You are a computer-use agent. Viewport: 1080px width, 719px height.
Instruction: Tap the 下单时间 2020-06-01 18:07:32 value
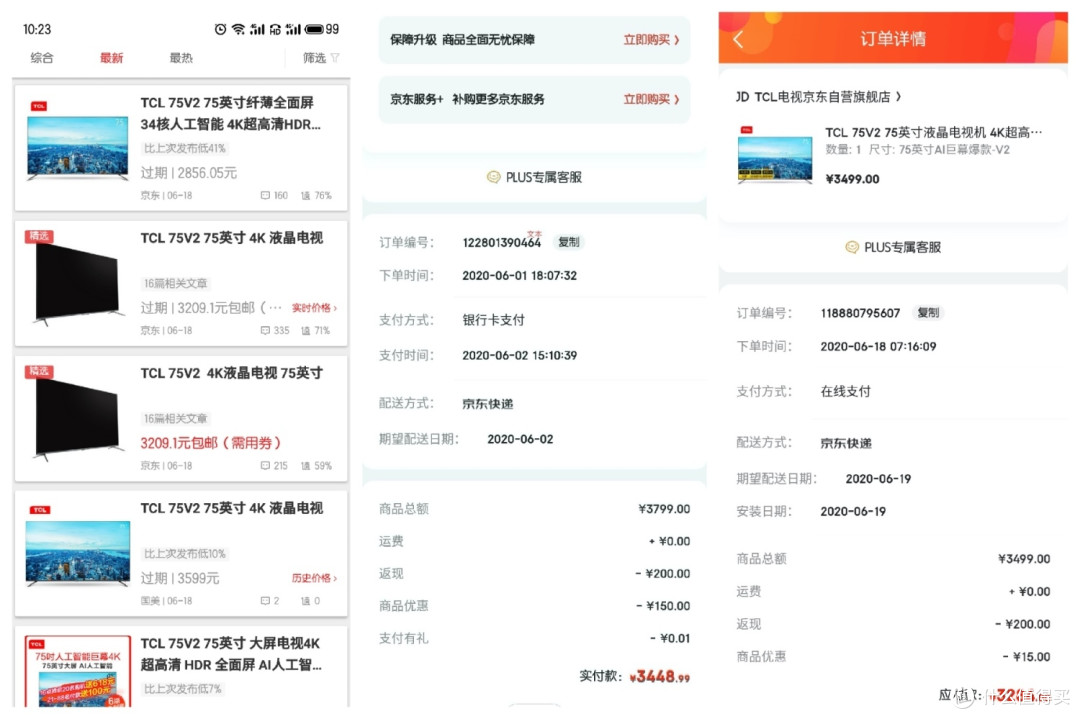[x=519, y=275]
